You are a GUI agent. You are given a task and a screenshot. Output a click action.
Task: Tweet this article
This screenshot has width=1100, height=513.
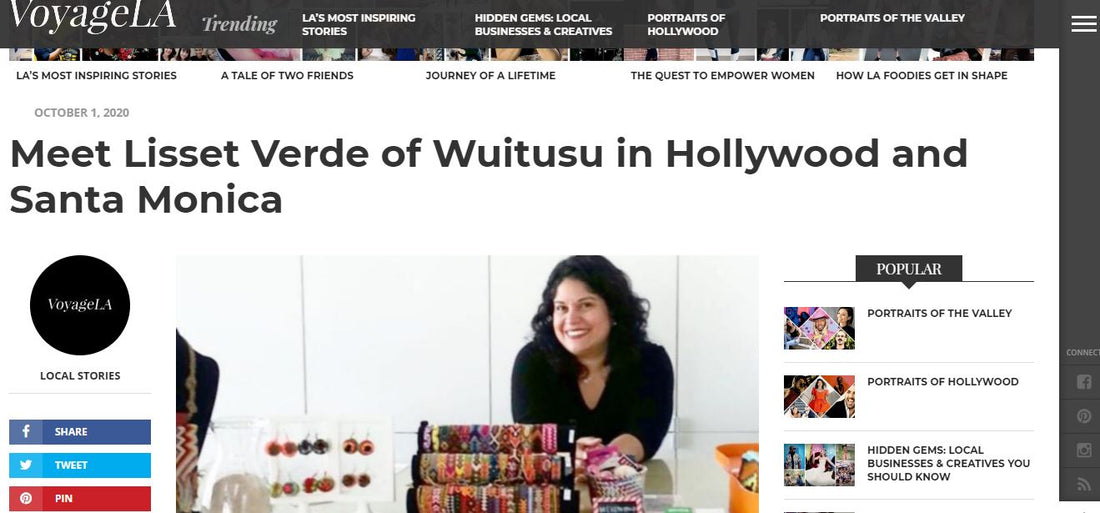(x=80, y=465)
